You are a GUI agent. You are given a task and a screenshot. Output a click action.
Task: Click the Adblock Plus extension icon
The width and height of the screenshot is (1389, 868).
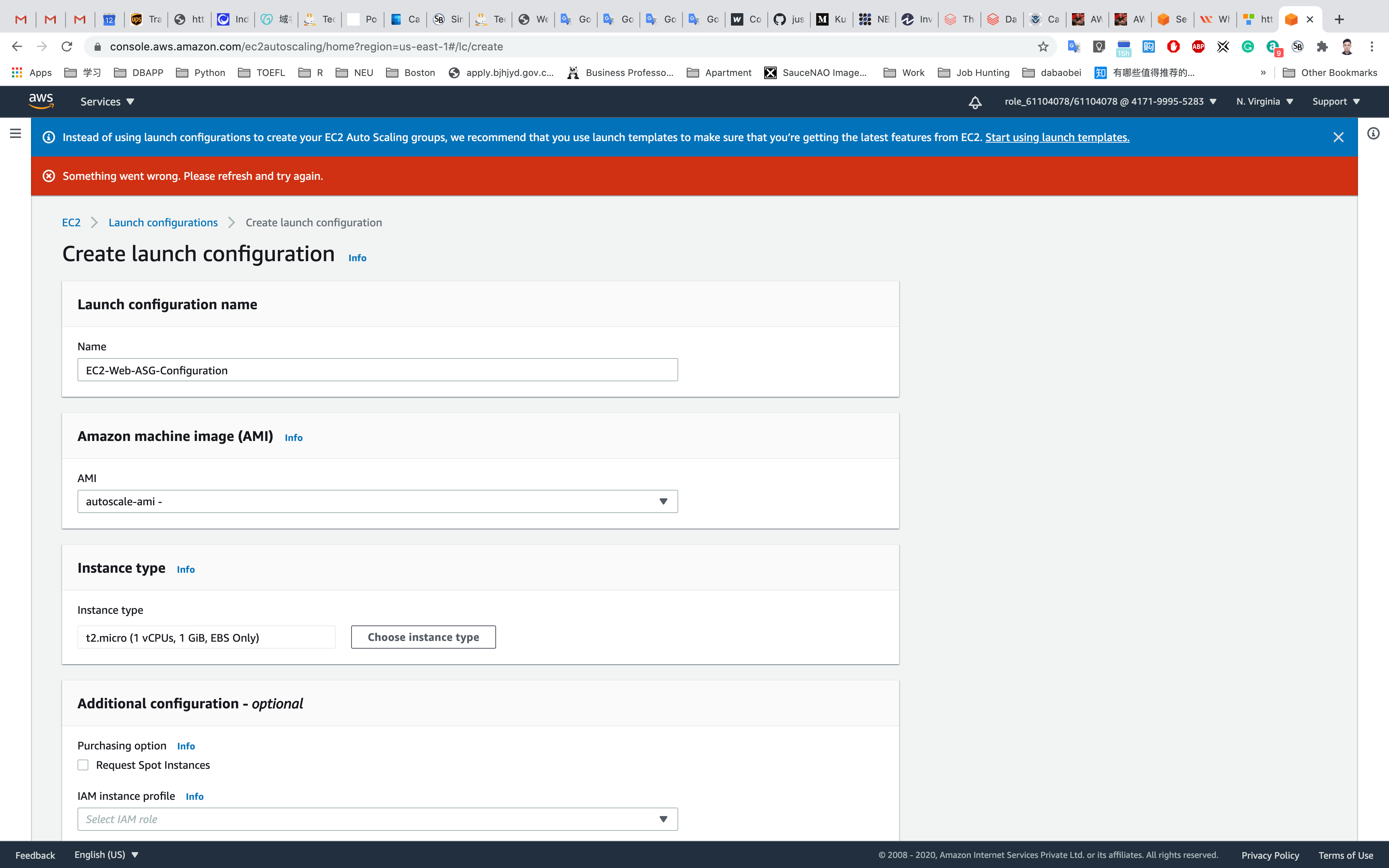pyautogui.click(x=1198, y=46)
